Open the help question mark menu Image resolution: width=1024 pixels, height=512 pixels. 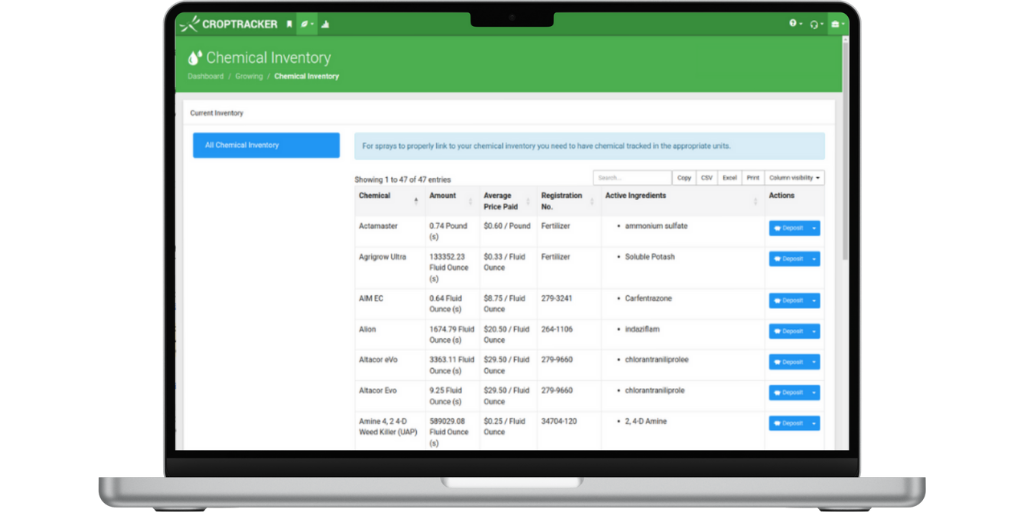(x=795, y=24)
